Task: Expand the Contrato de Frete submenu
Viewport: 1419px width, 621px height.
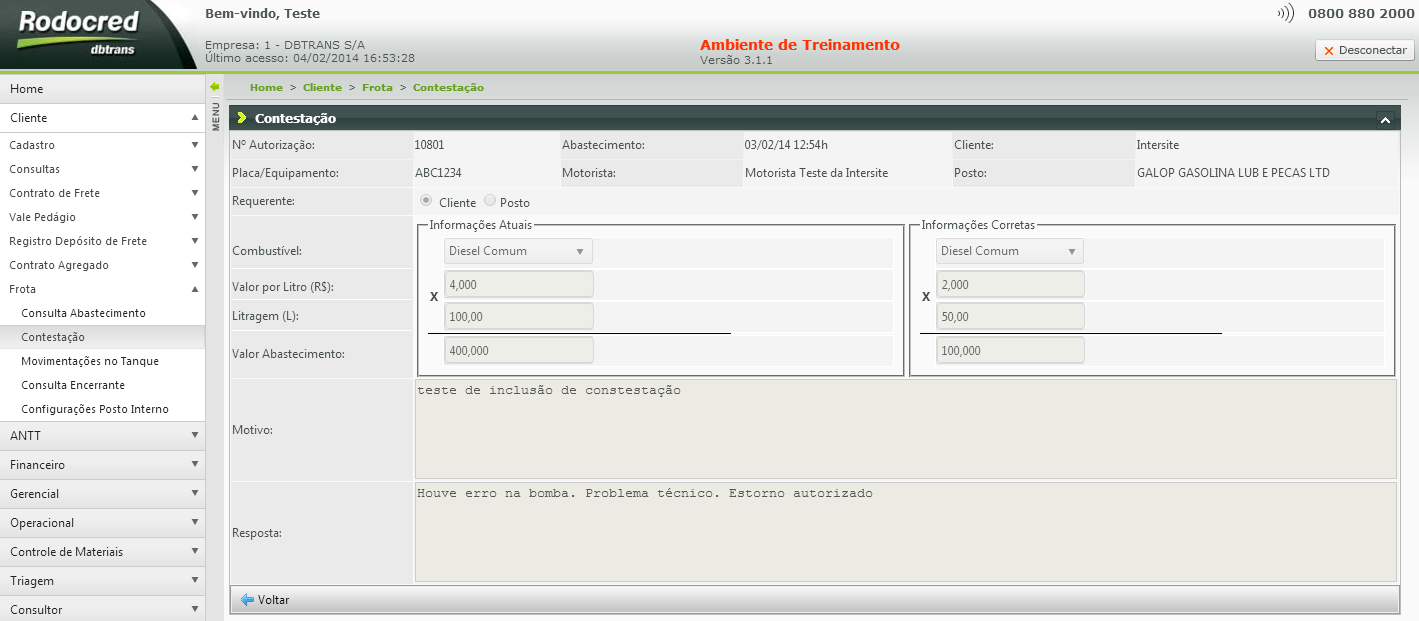Action: 102,193
